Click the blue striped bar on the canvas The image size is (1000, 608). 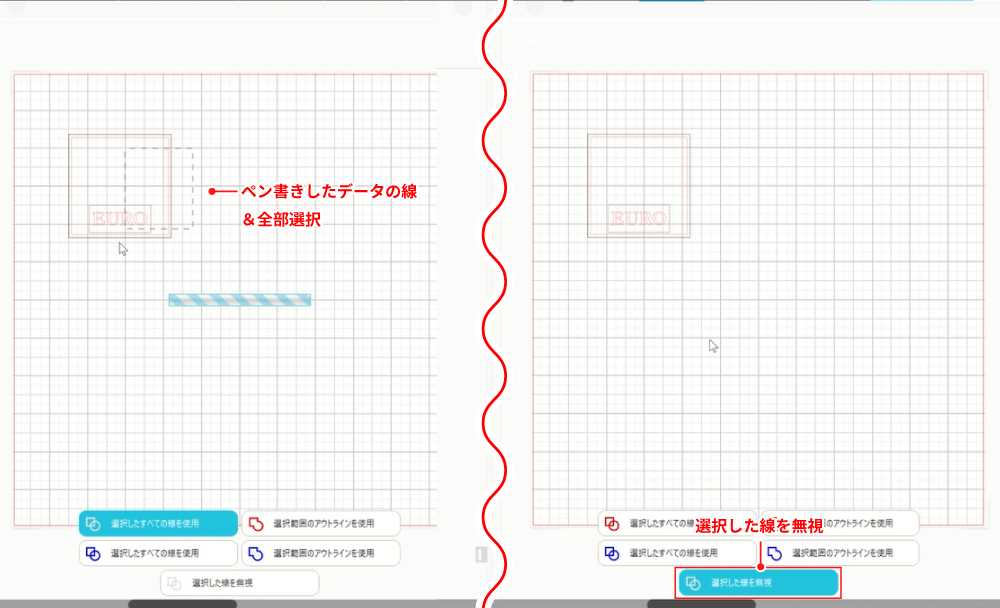pyautogui.click(x=239, y=298)
